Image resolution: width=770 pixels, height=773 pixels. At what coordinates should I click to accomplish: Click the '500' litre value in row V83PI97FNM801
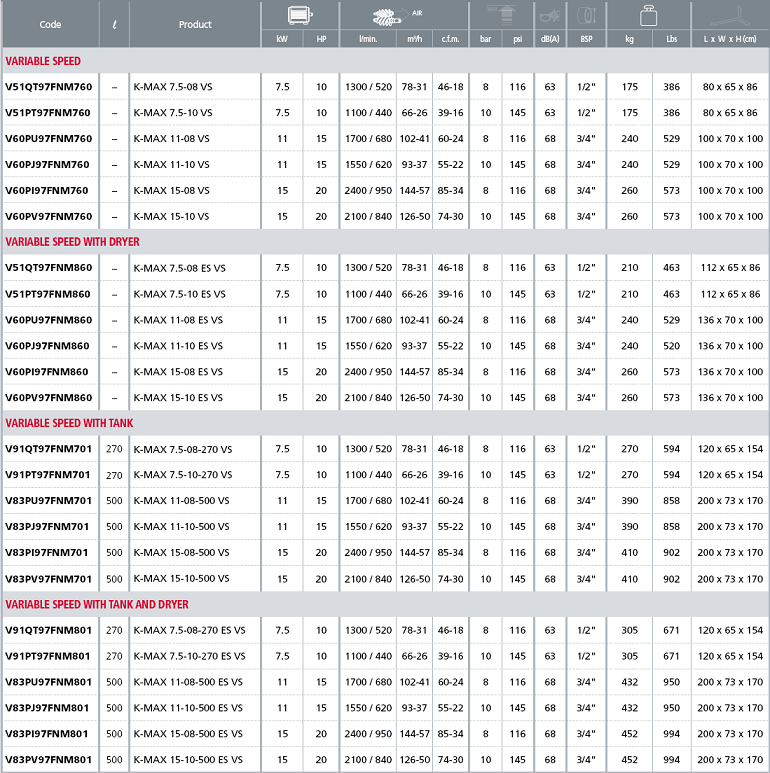[114, 734]
